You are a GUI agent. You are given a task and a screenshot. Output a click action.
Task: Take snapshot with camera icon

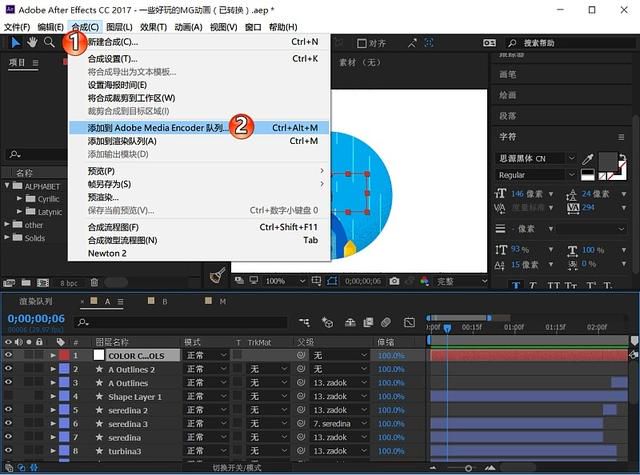[394, 281]
